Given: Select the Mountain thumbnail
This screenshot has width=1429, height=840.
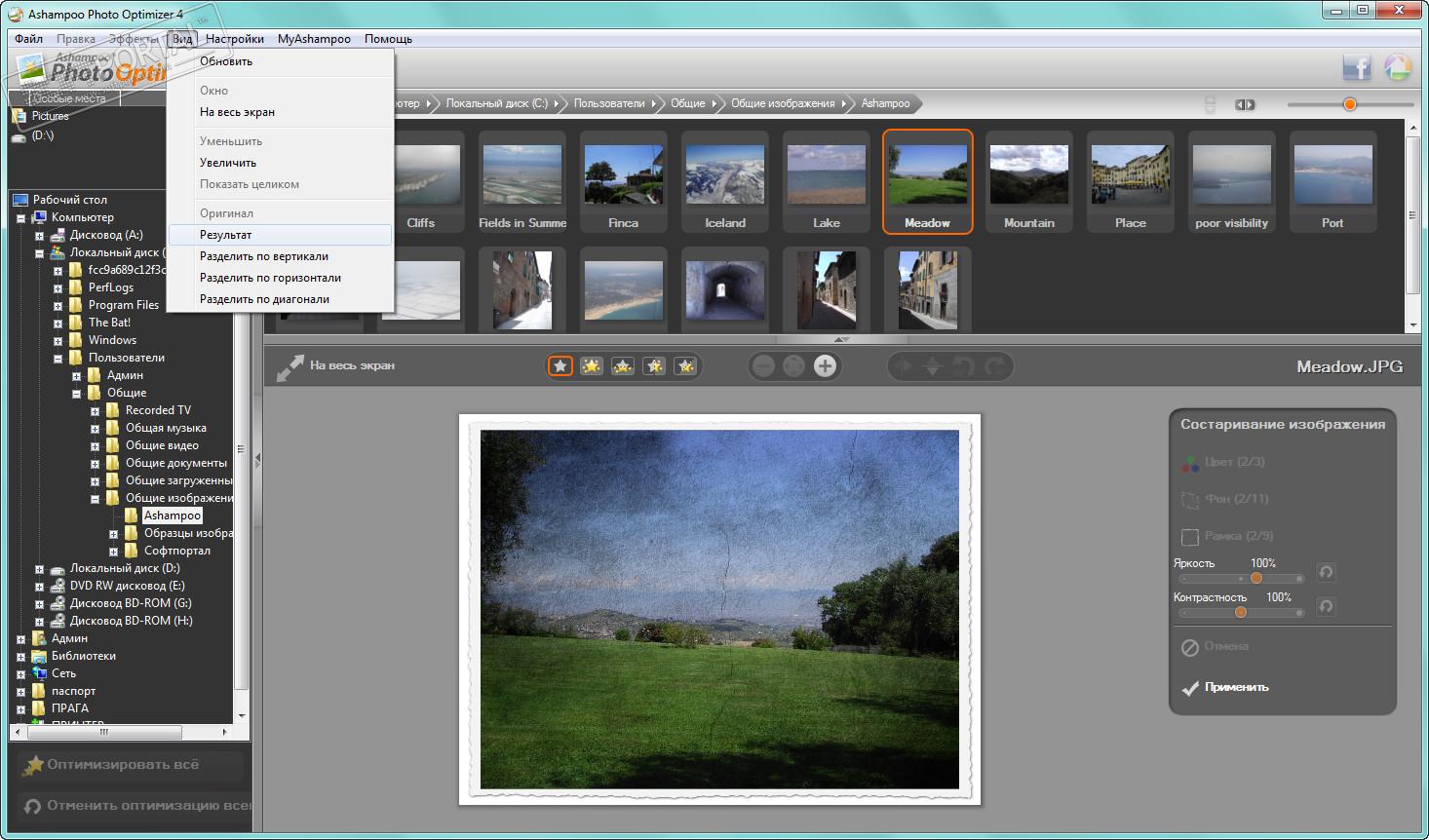Looking at the screenshot, I should tap(1029, 182).
